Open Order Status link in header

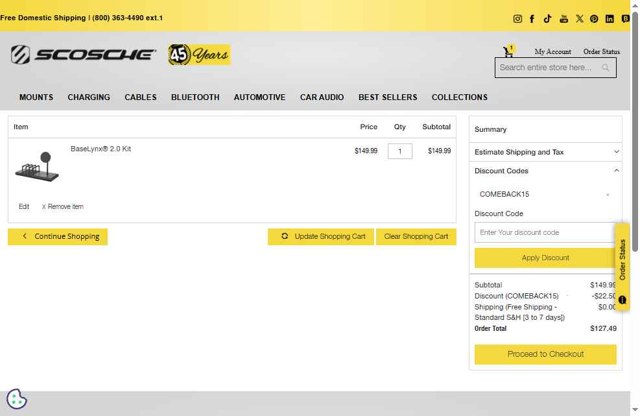601,51
